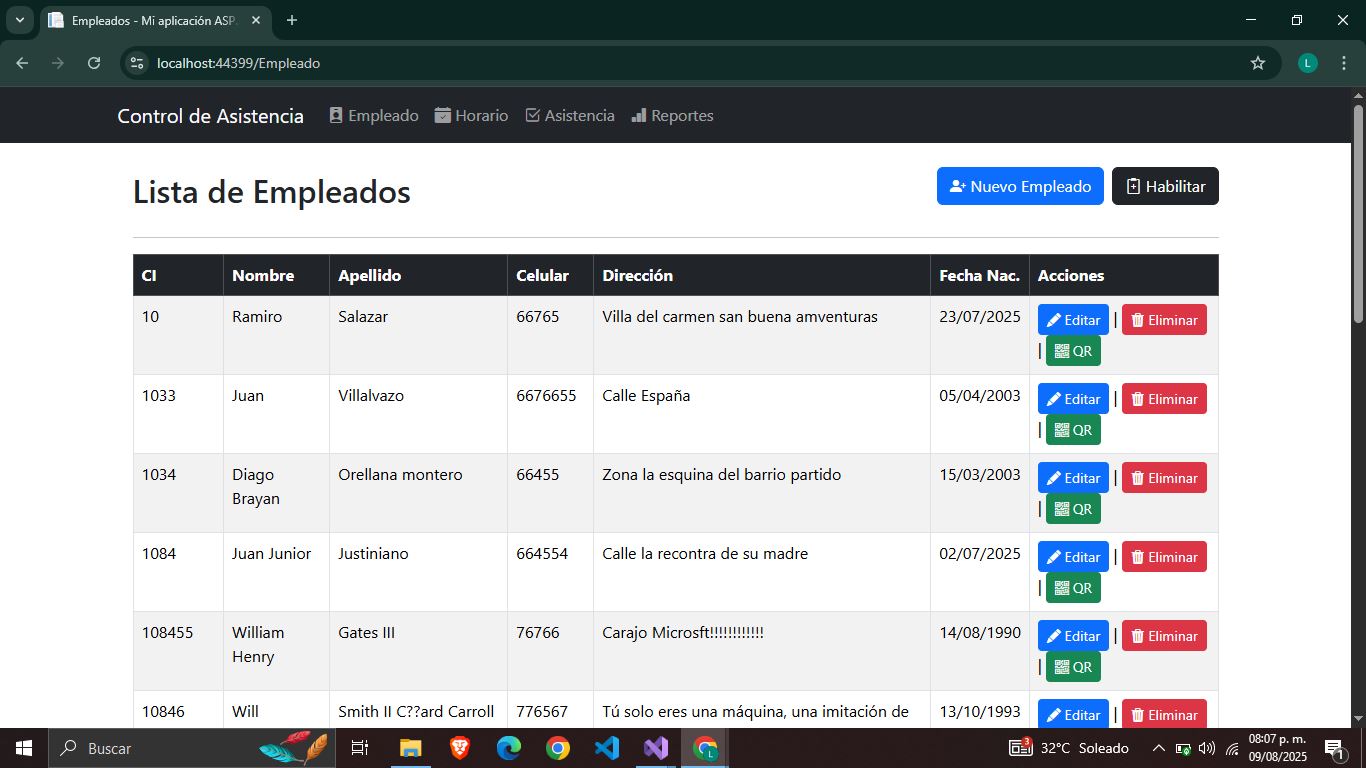Open the Chrome profile avatar
This screenshot has height=768, width=1366.
[1308, 63]
